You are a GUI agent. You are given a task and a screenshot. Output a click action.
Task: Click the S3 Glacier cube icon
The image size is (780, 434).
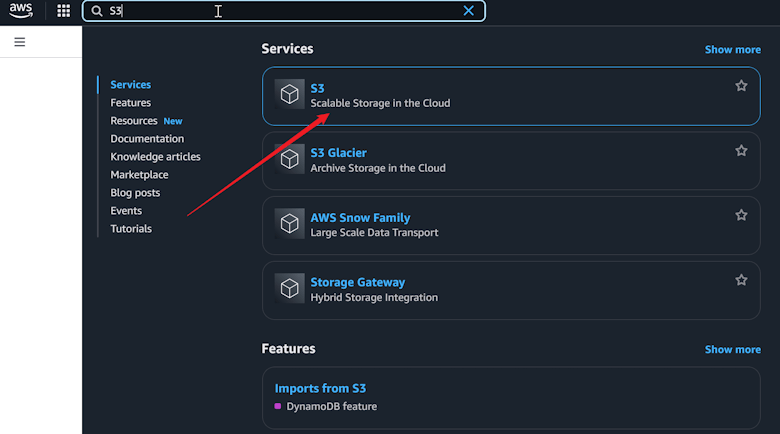[x=290, y=159]
